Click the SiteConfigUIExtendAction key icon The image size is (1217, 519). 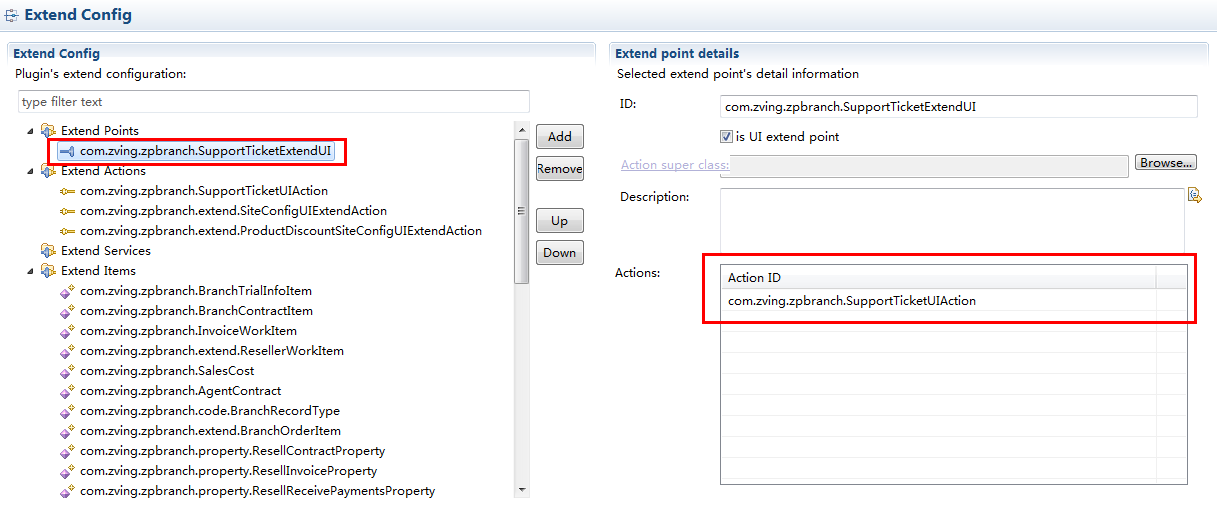[67, 211]
